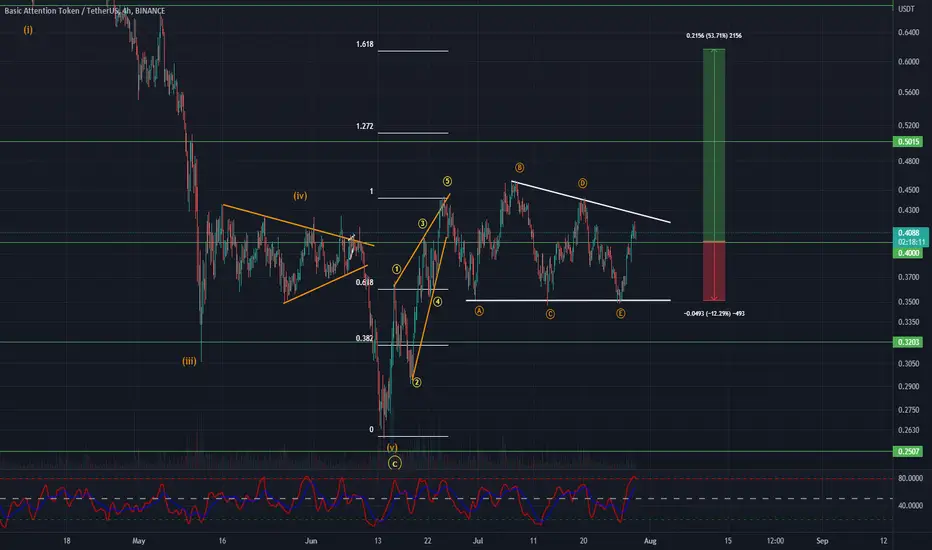The height and width of the screenshot is (550, 932).
Task: Select the yellow circled wave 3 label
Action: pos(423,224)
